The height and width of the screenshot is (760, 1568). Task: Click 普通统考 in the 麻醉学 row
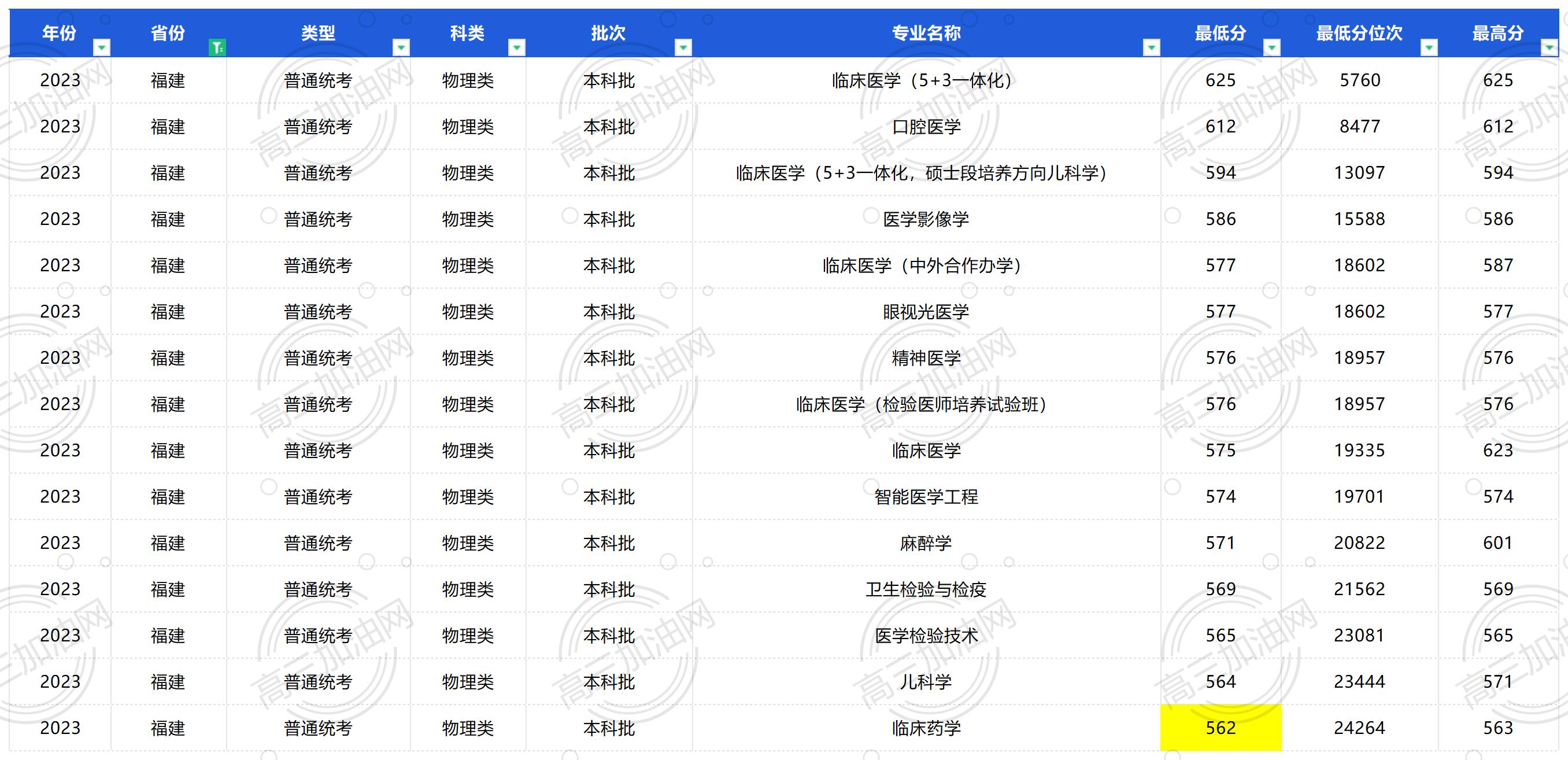click(x=319, y=543)
